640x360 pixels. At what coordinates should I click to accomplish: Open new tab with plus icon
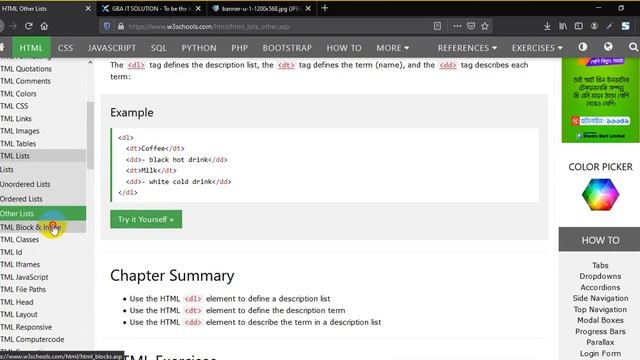tap(325, 8)
